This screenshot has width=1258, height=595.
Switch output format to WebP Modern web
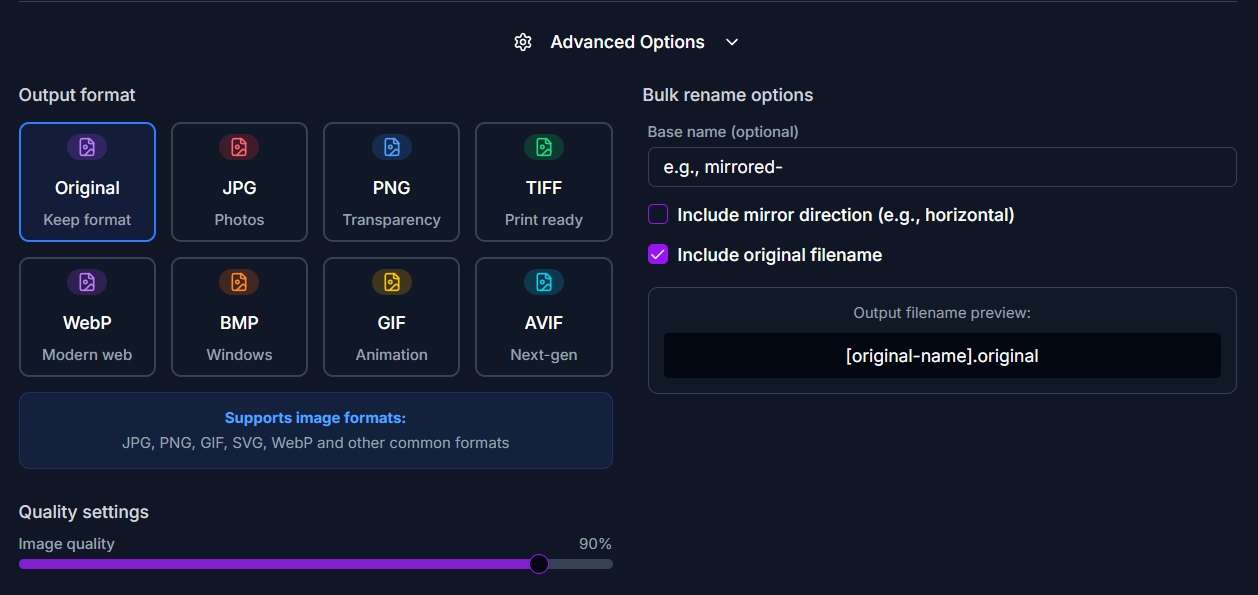pos(87,317)
